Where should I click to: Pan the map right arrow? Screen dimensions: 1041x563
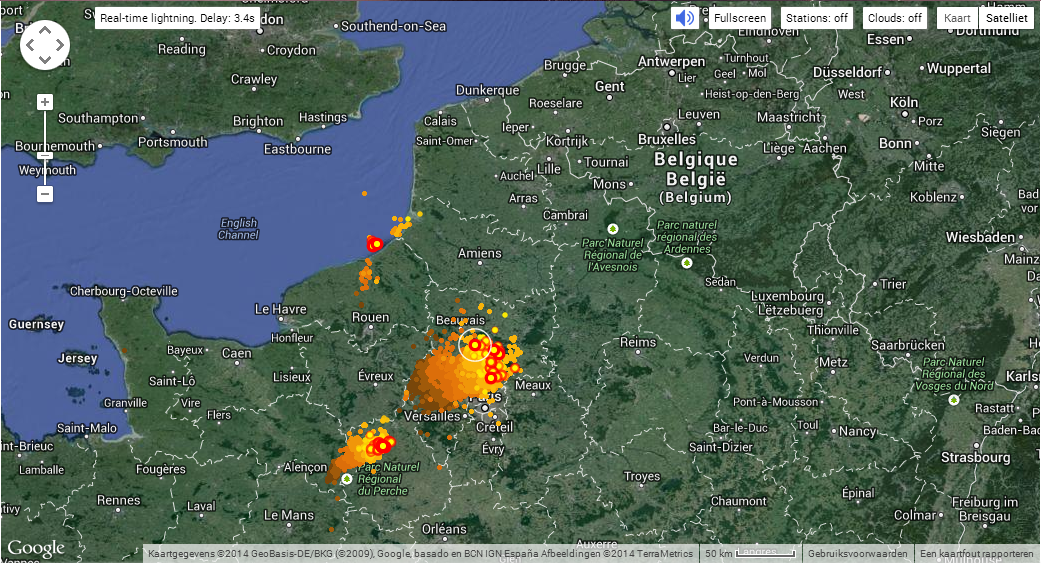coord(60,45)
